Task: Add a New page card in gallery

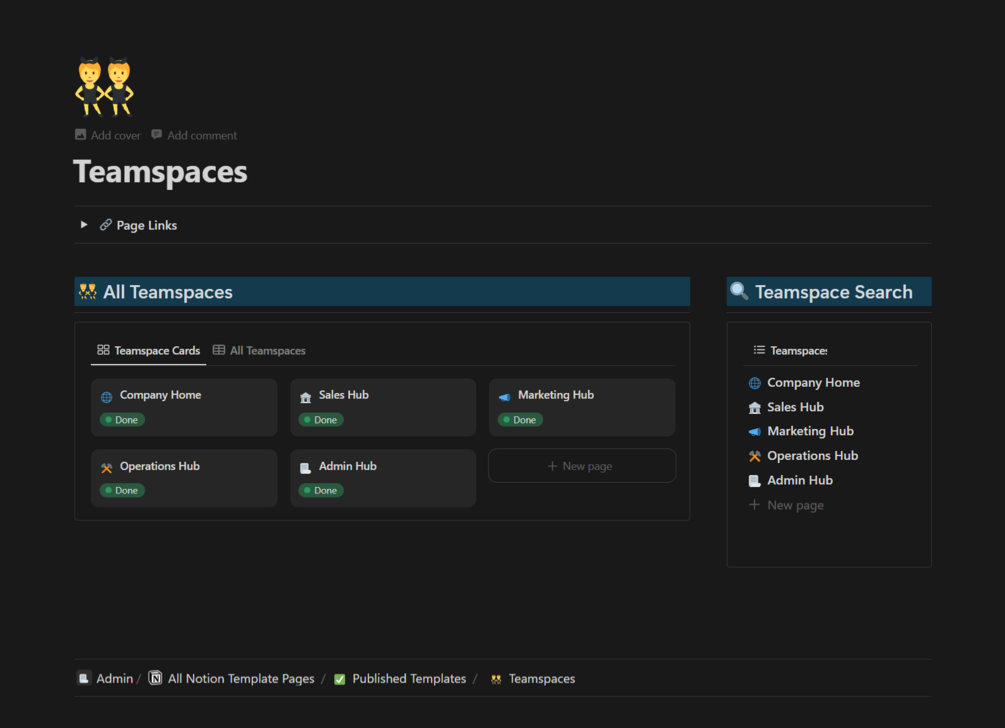Action: (x=582, y=466)
